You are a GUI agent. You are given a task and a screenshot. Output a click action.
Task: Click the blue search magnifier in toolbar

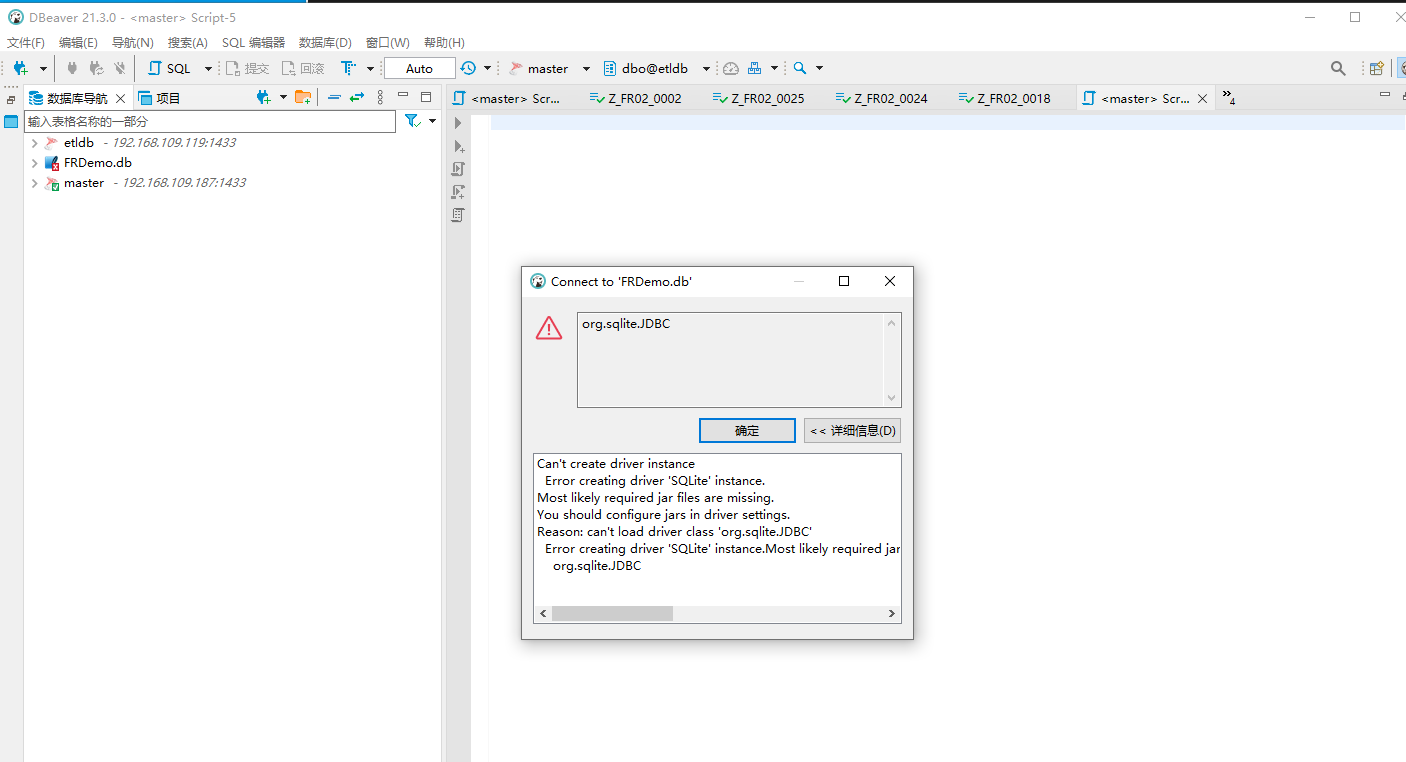click(x=800, y=68)
